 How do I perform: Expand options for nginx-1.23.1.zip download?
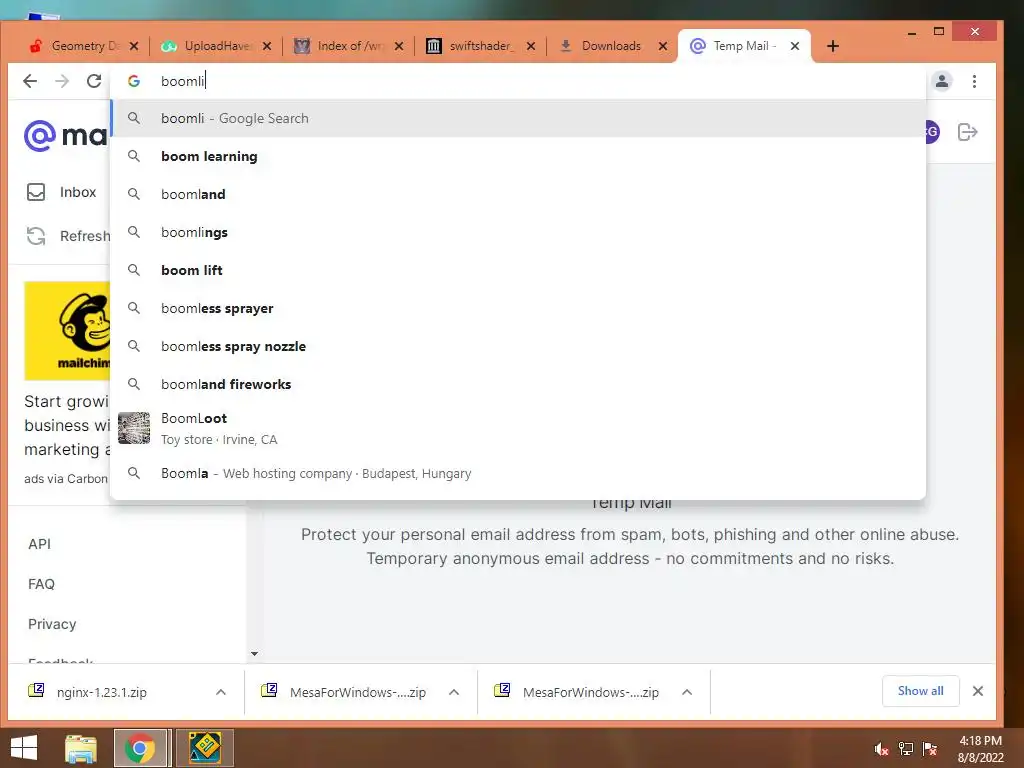click(x=221, y=692)
